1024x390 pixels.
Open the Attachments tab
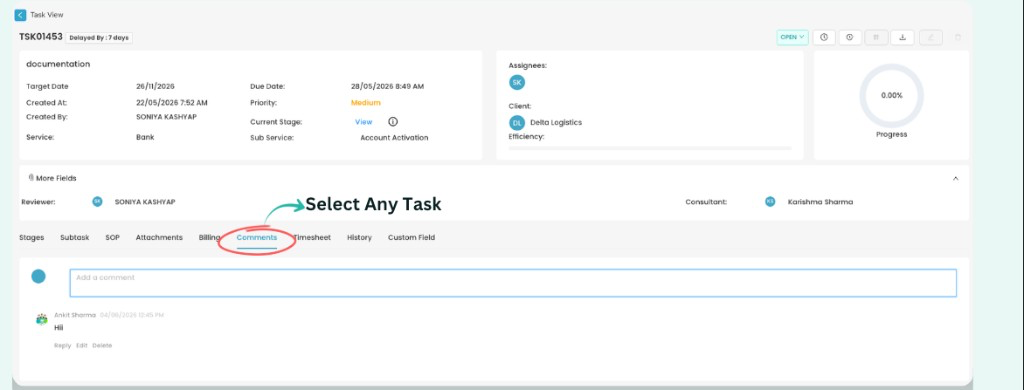(159, 238)
